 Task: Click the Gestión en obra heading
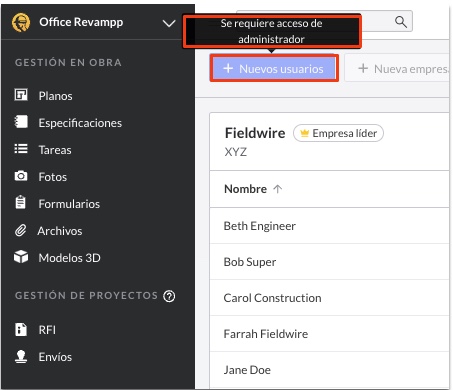[x=68, y=63]
